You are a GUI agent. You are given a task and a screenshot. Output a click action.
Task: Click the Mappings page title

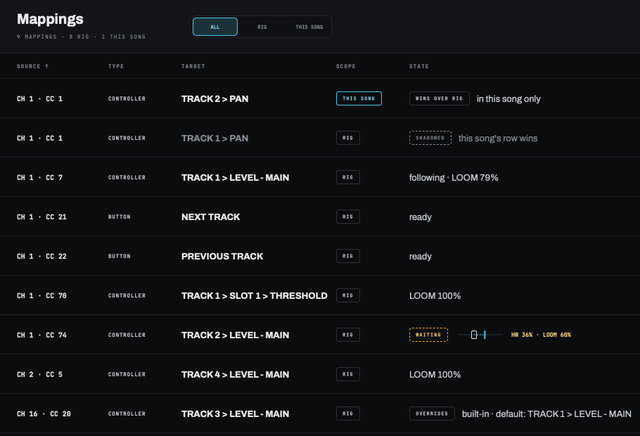click(x=50, y=19)
